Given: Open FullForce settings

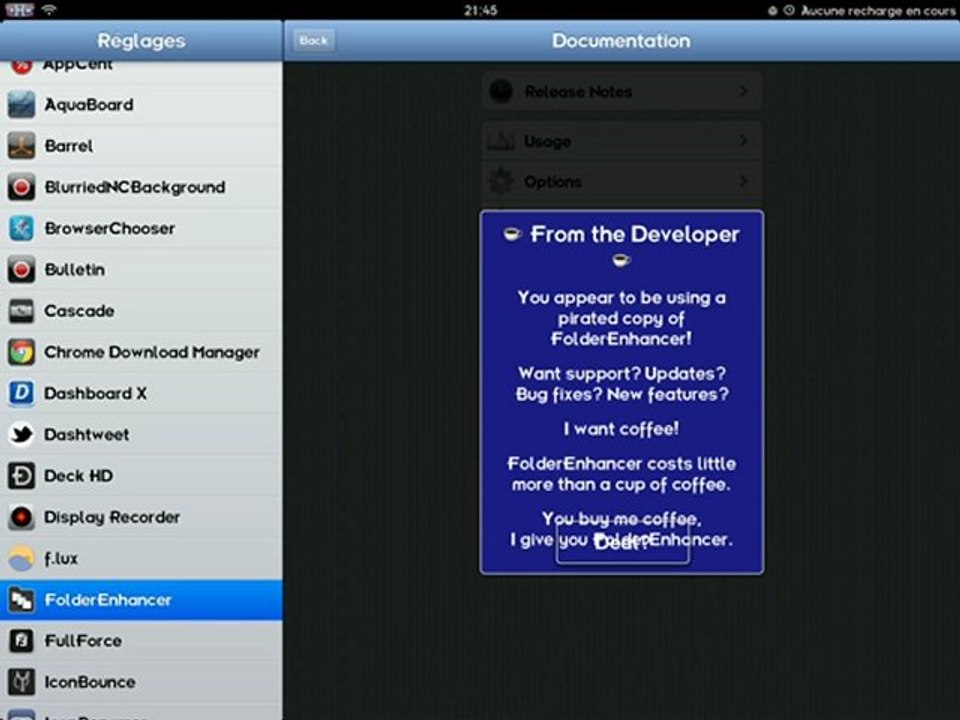Looking at the screenshot, I should click(141, 641).
